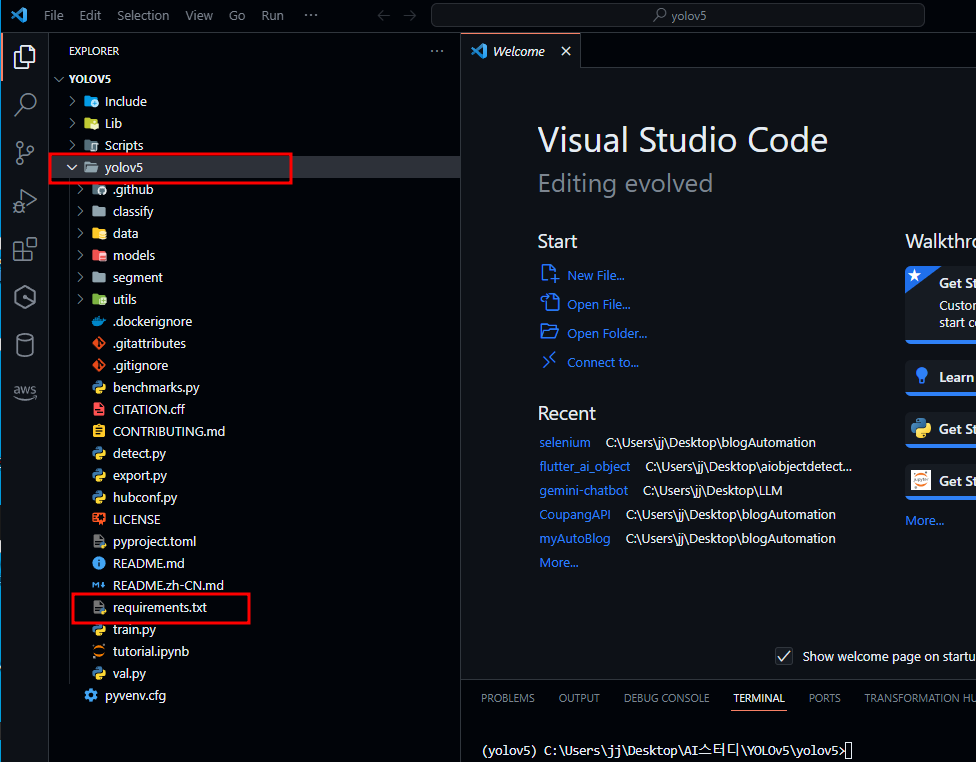The width and height of the screenshot is (976, 762).
Task: Click the VS Code logo in title bar
Action: click(19, 15)
